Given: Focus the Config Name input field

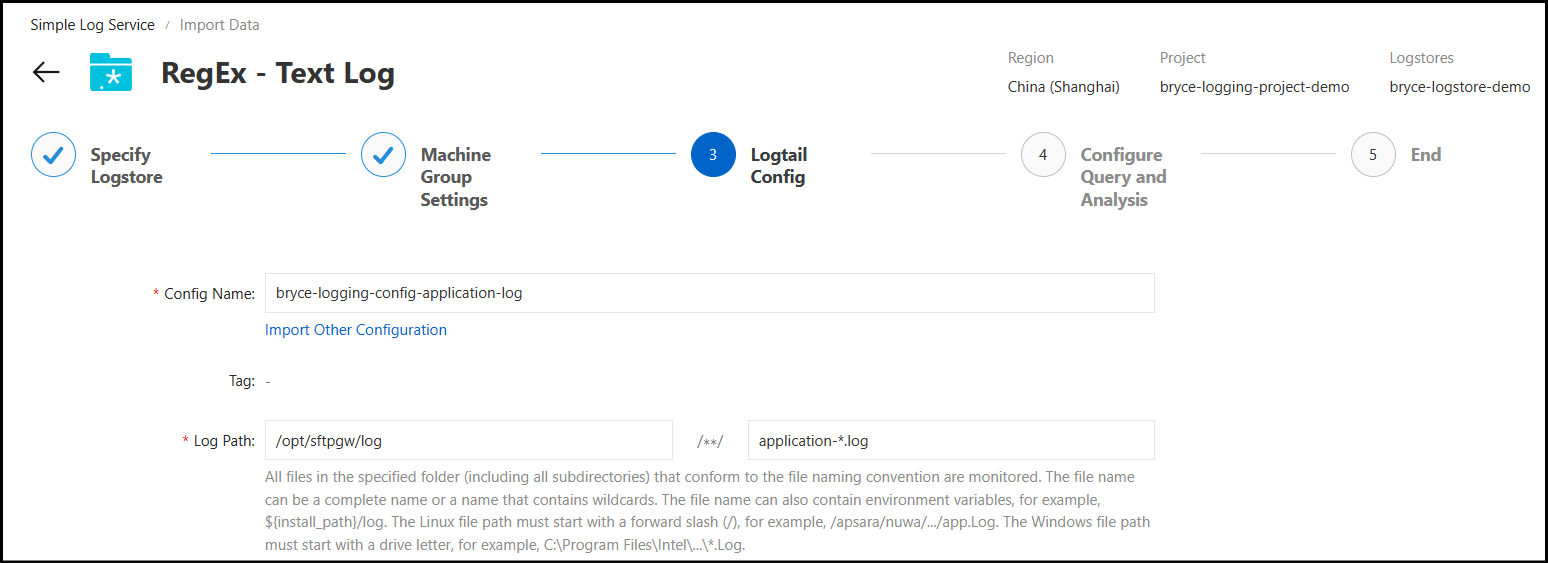Looking at the screenshot, I should 709,293.
